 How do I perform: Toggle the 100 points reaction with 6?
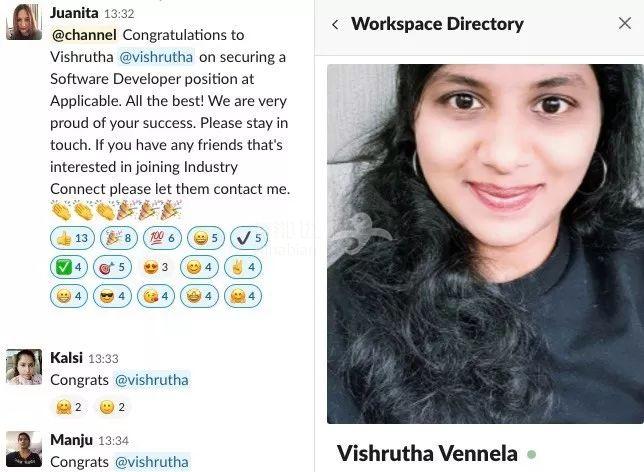click(x=162, y=238)
